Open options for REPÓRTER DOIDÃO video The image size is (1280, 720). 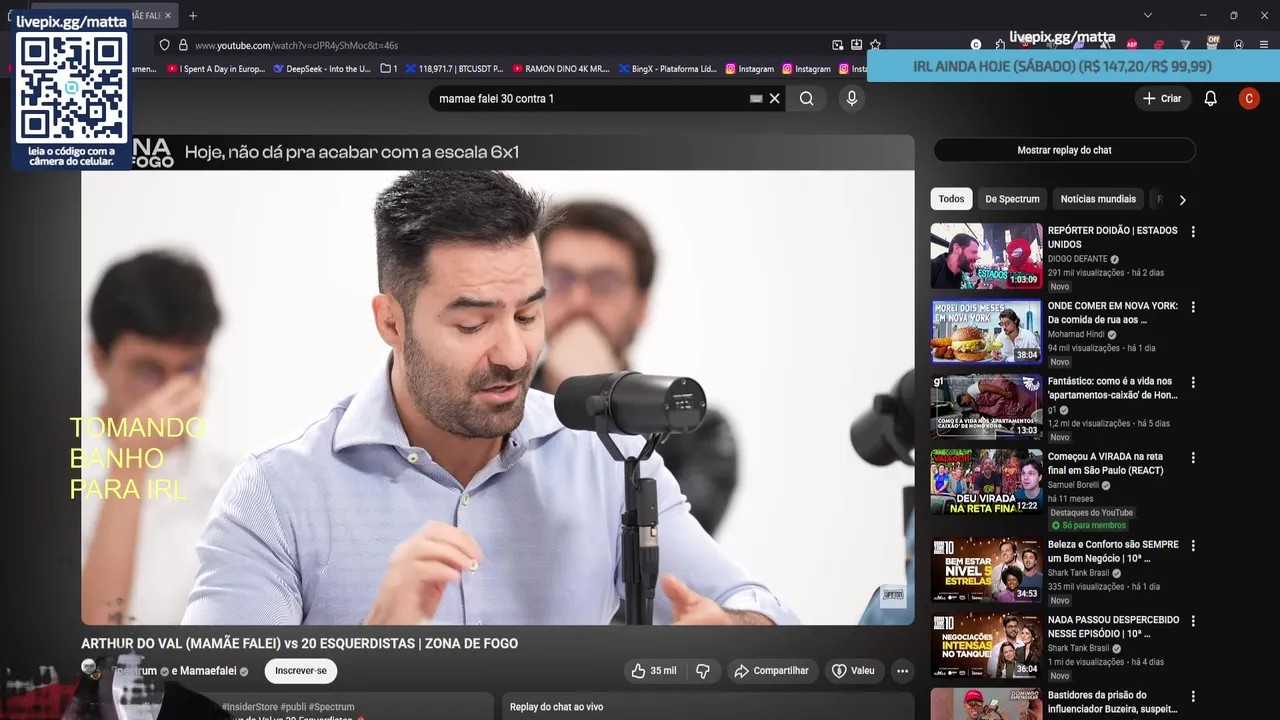(x=1192, y=232)
